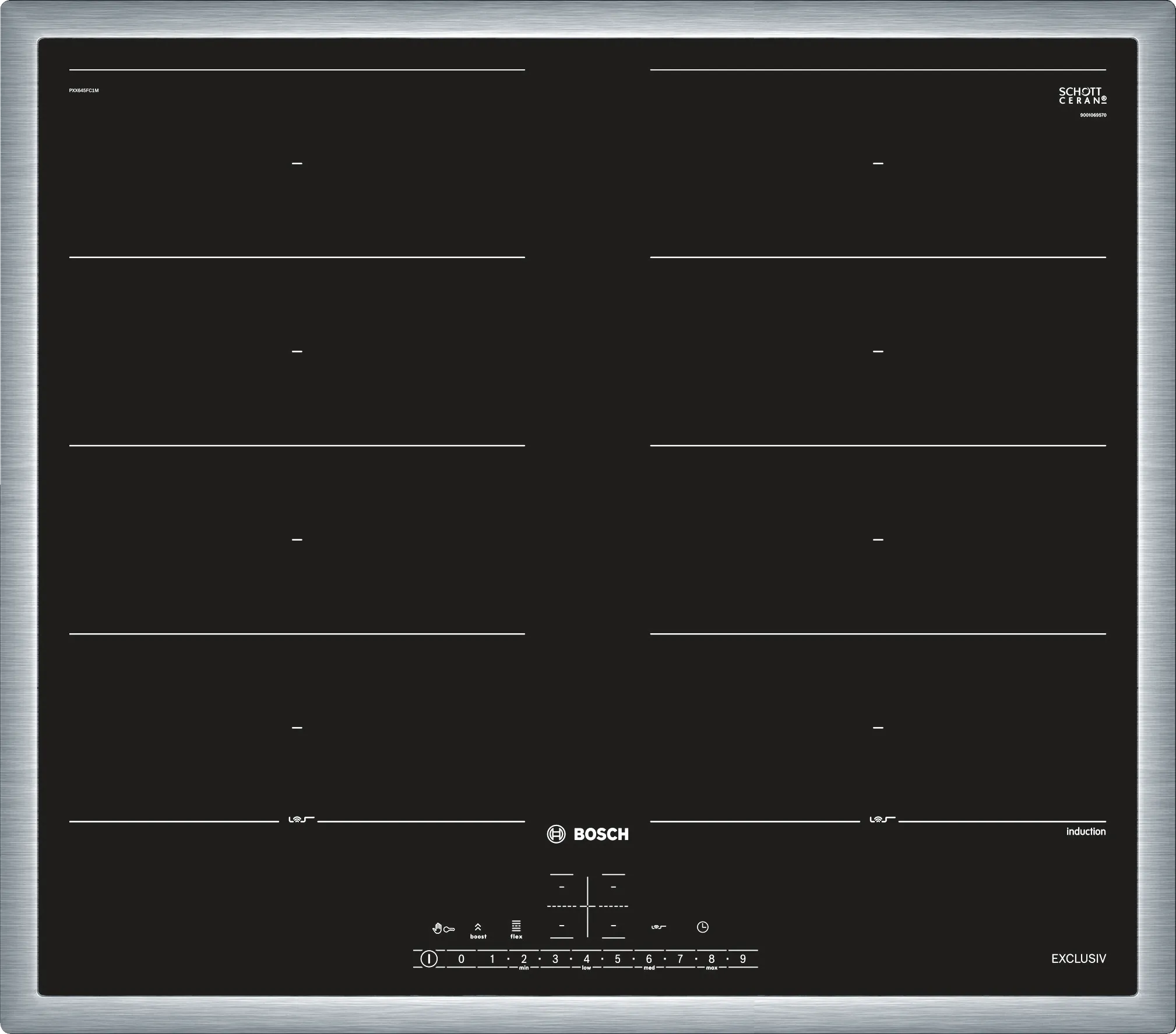Select the front-right cooking zone display
Image resolution: width=1176 pixels, height=1034 pixels.
613,925
